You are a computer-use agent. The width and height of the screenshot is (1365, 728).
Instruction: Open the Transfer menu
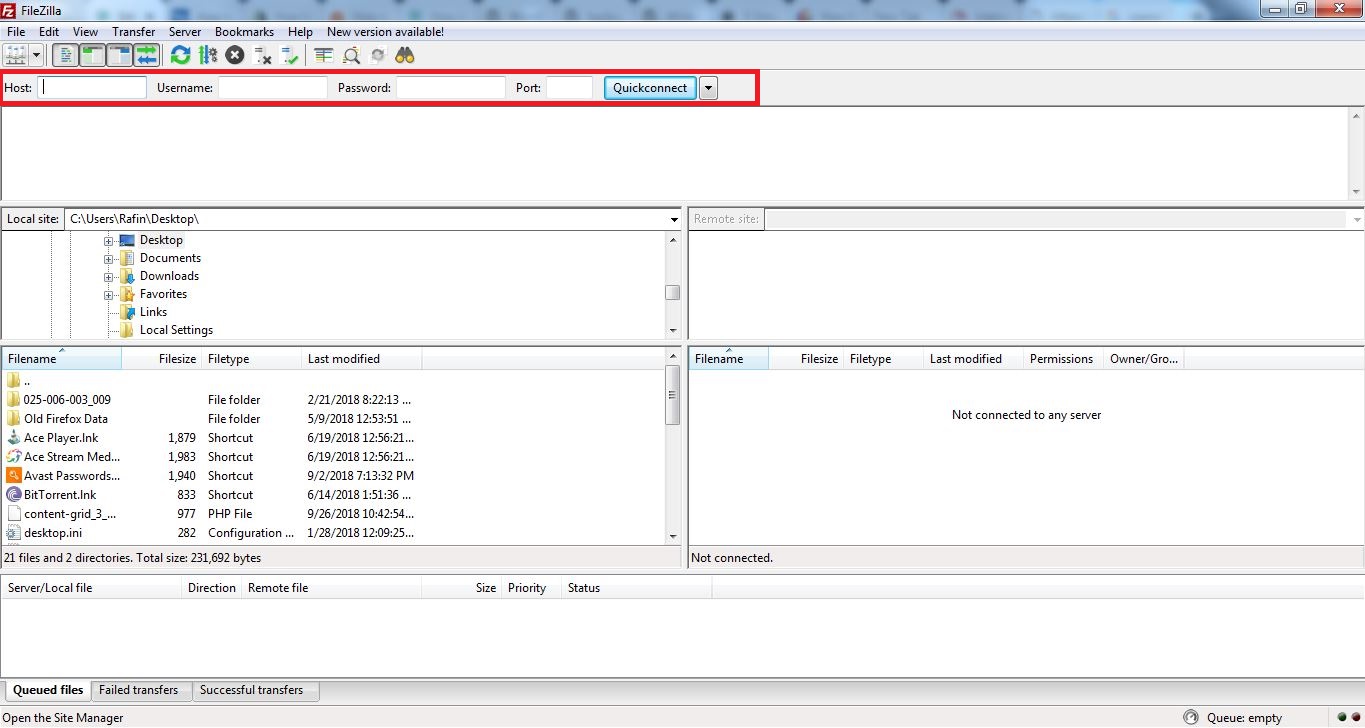133,32
